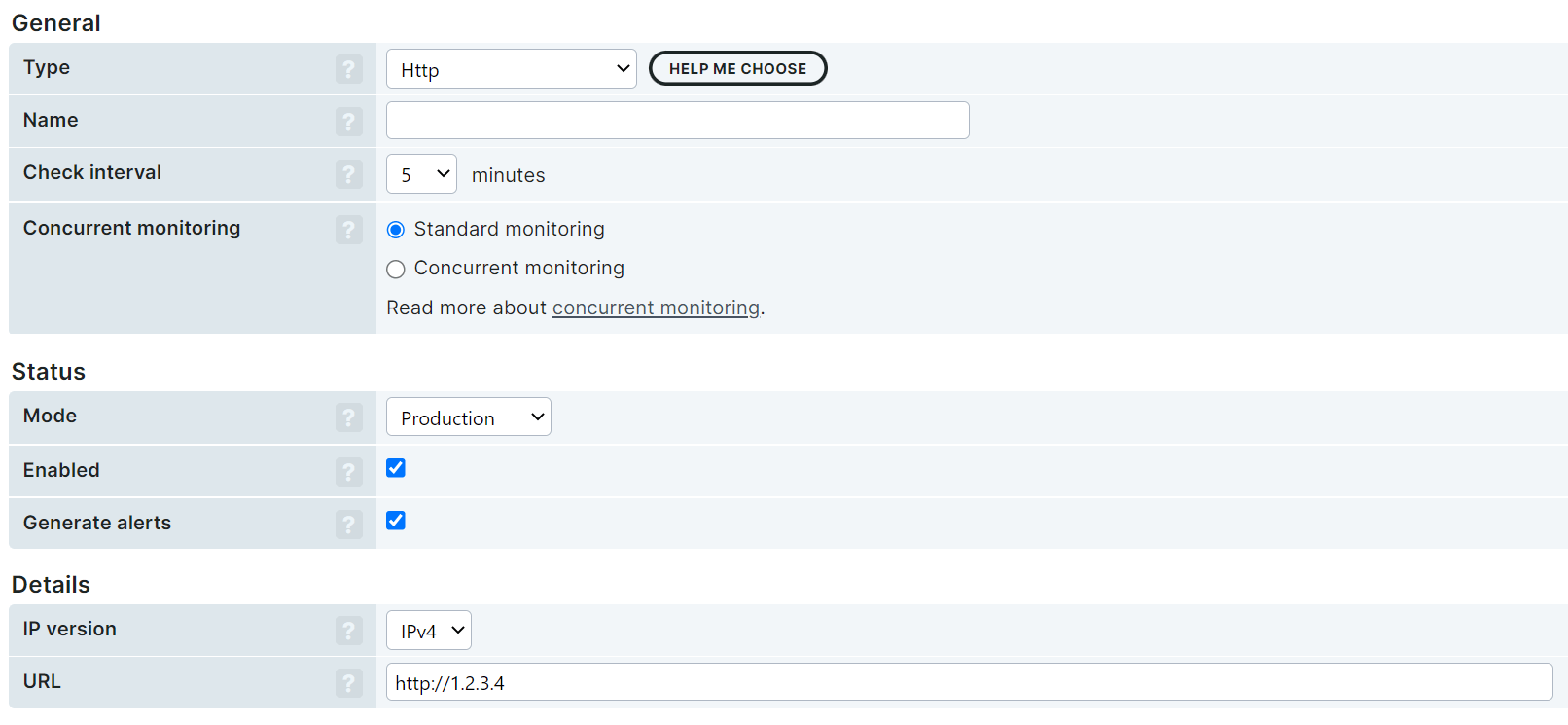Click the help icon beside Name
The image size is (1568, 725).
tap(348, 122)
